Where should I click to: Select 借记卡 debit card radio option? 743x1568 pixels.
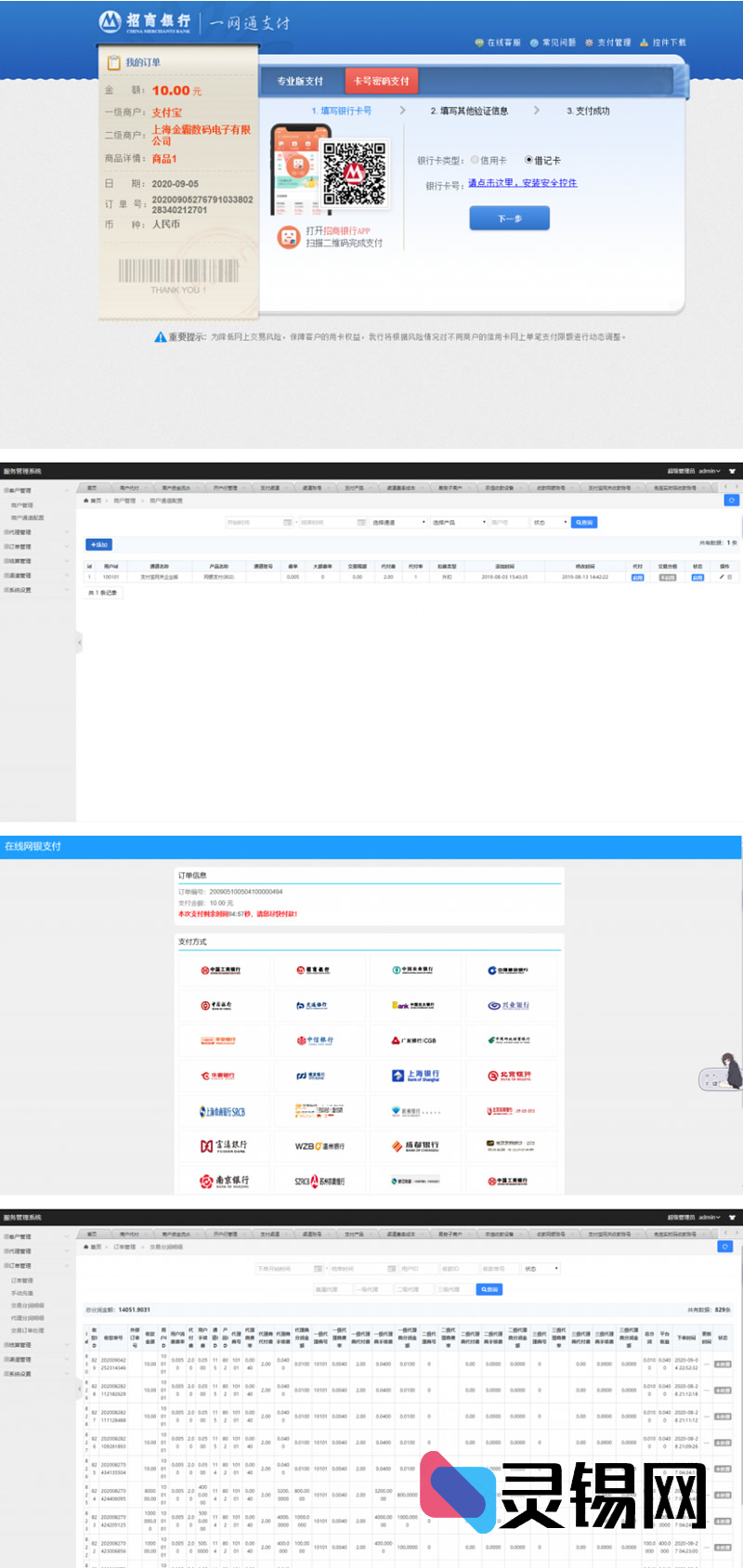click(528, 160)
